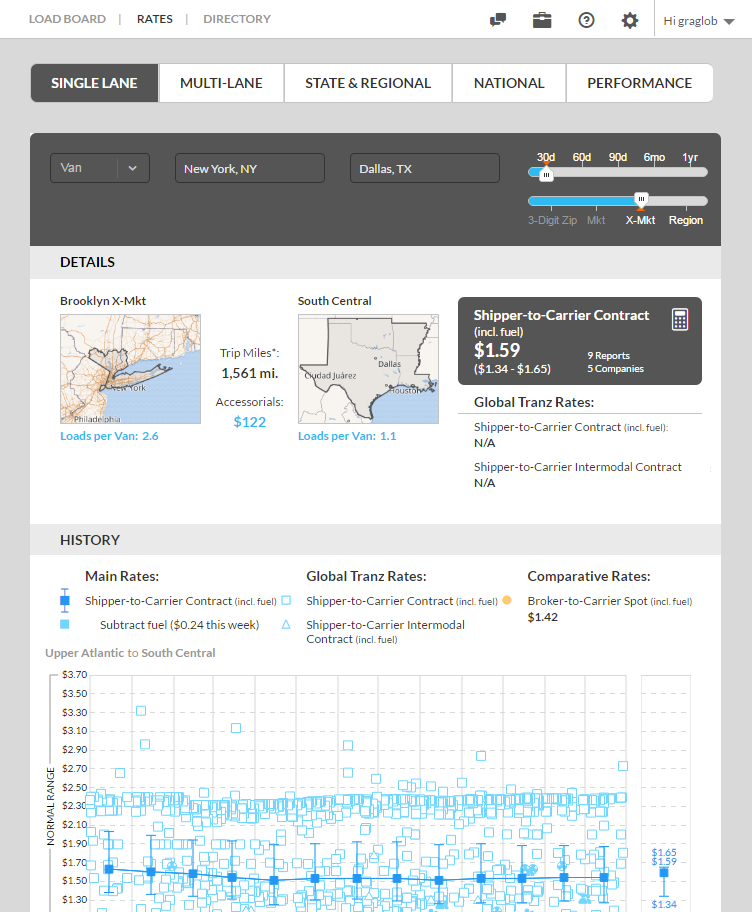
Task: Toggle Shipper-to-Carrier Contract main rate legend marker
Action: [x=65, y=600]
